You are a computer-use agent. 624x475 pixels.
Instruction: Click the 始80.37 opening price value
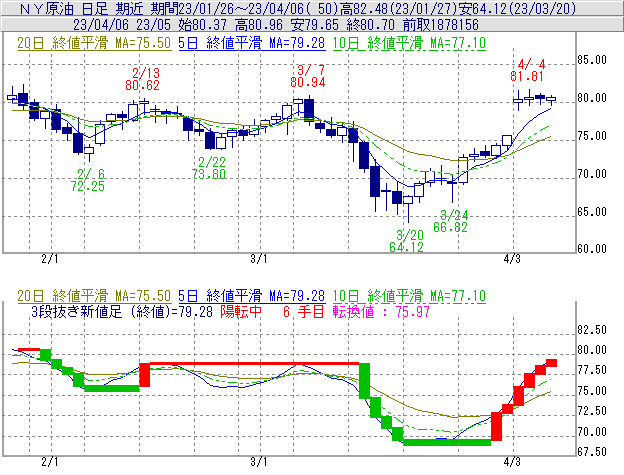(203, 25)
